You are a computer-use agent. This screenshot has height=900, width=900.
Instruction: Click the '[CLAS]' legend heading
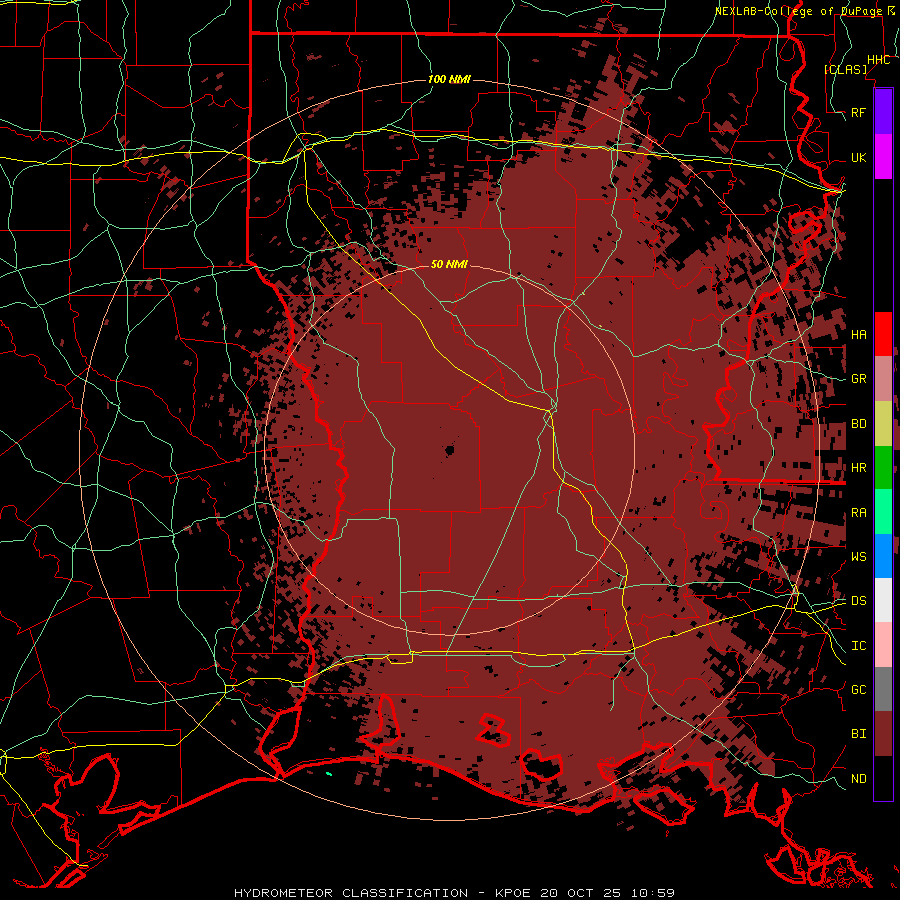[x=845, y=69]
